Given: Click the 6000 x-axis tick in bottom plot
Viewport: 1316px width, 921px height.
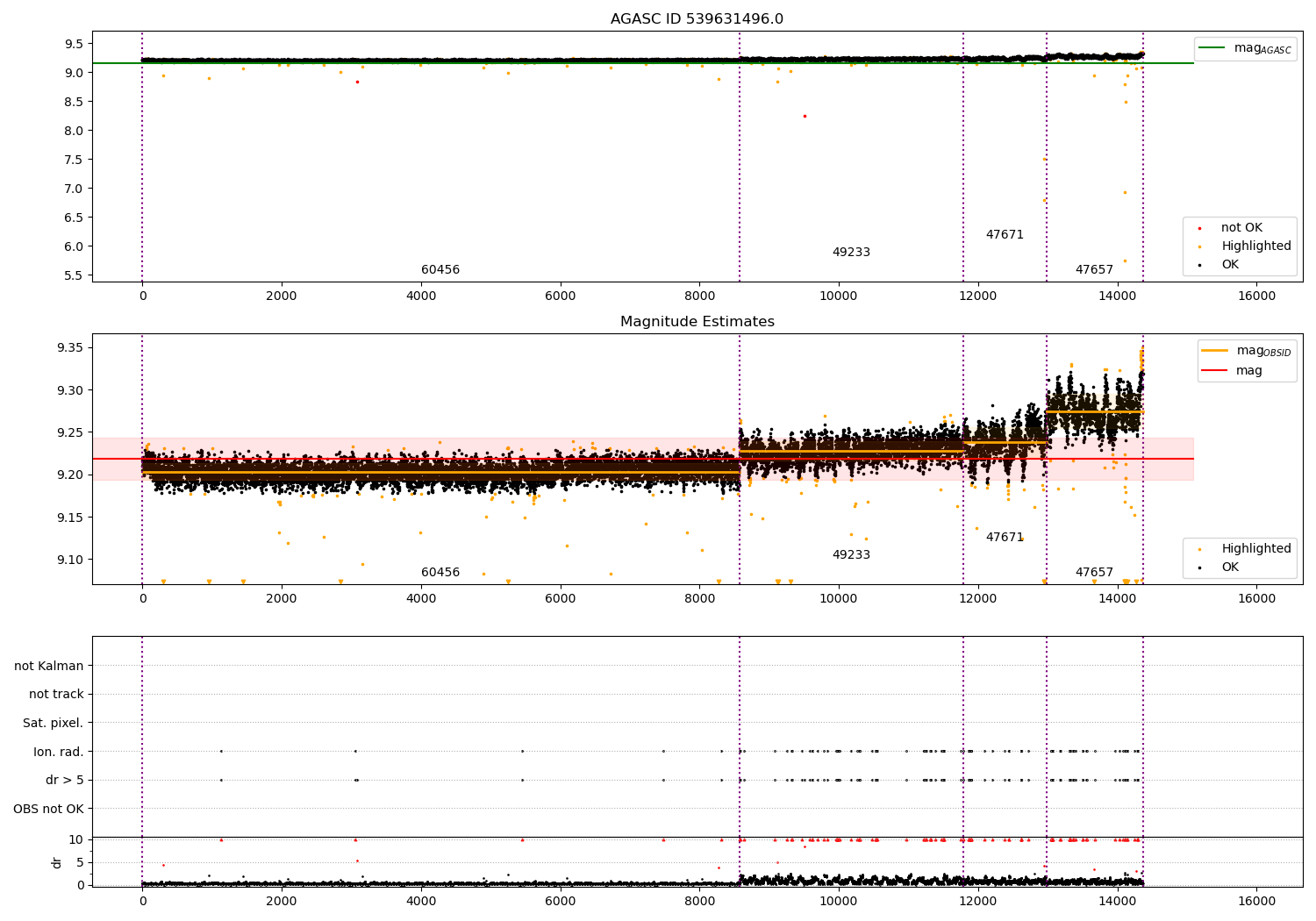Looking at the screenshot, I should click(x=560, y=902).
